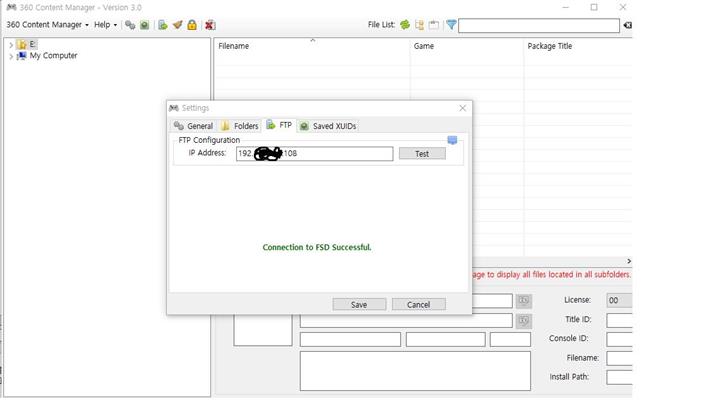
Task: Click the blue monitor icon in FTP Configuration
Action: (452, 140)
